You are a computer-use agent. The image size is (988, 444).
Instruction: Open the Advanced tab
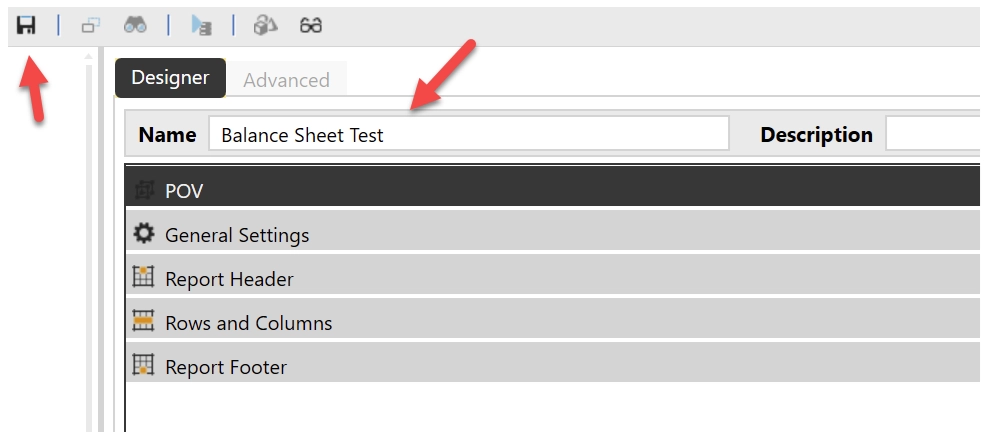[286, 80]
